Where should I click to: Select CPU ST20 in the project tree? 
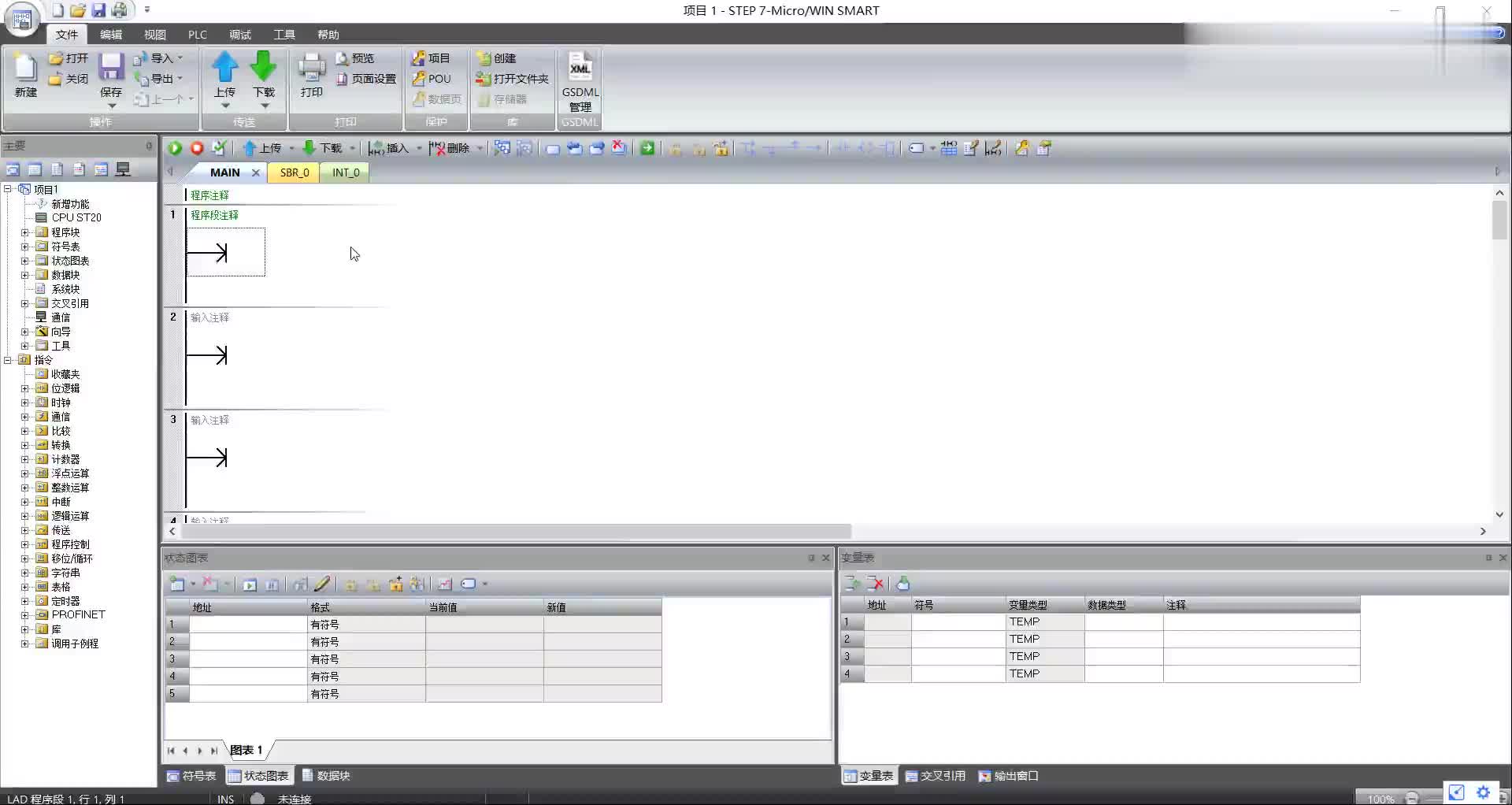click(x=76, y=217)
